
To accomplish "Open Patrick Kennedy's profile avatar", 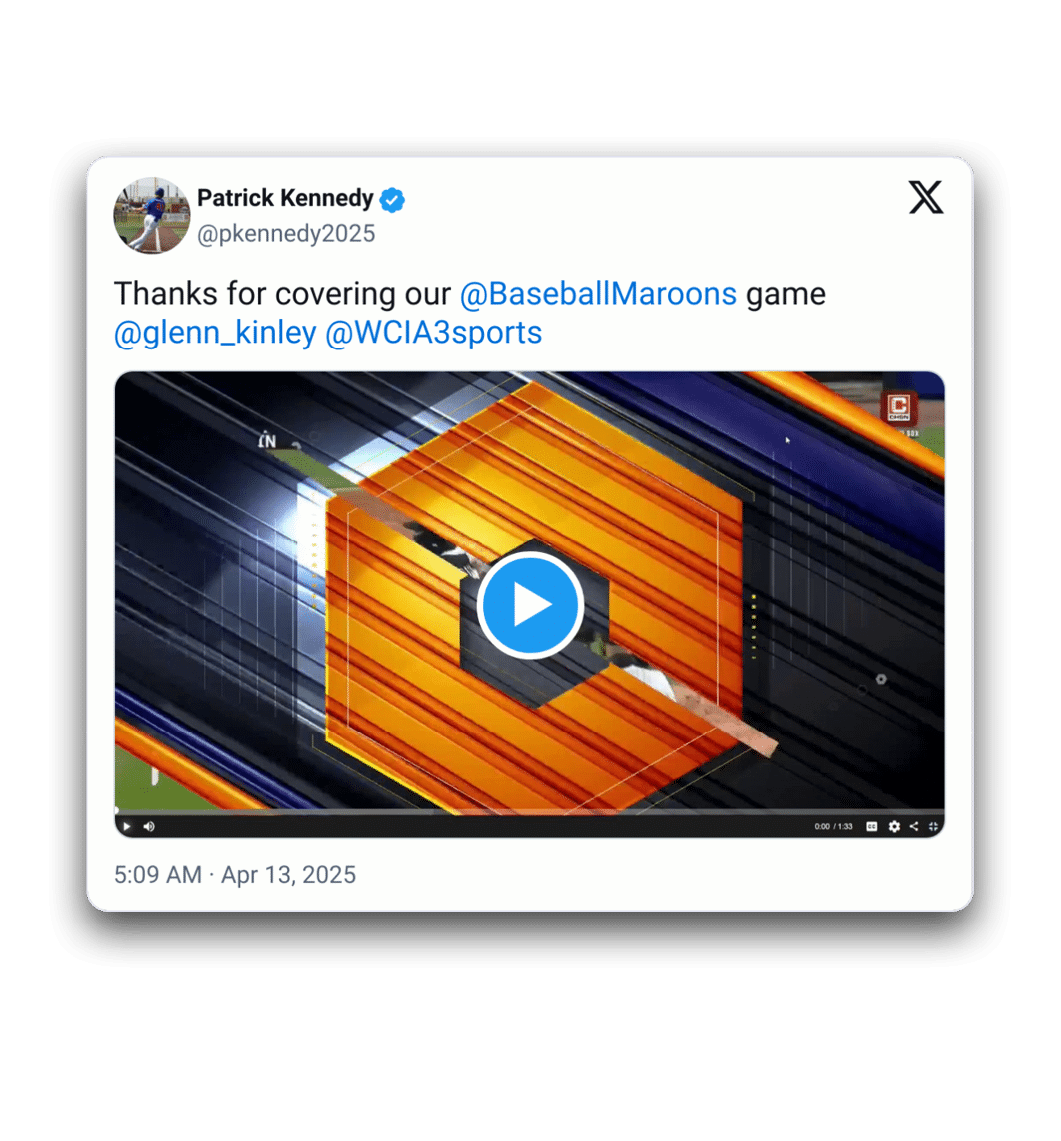I will coord(151,215).
